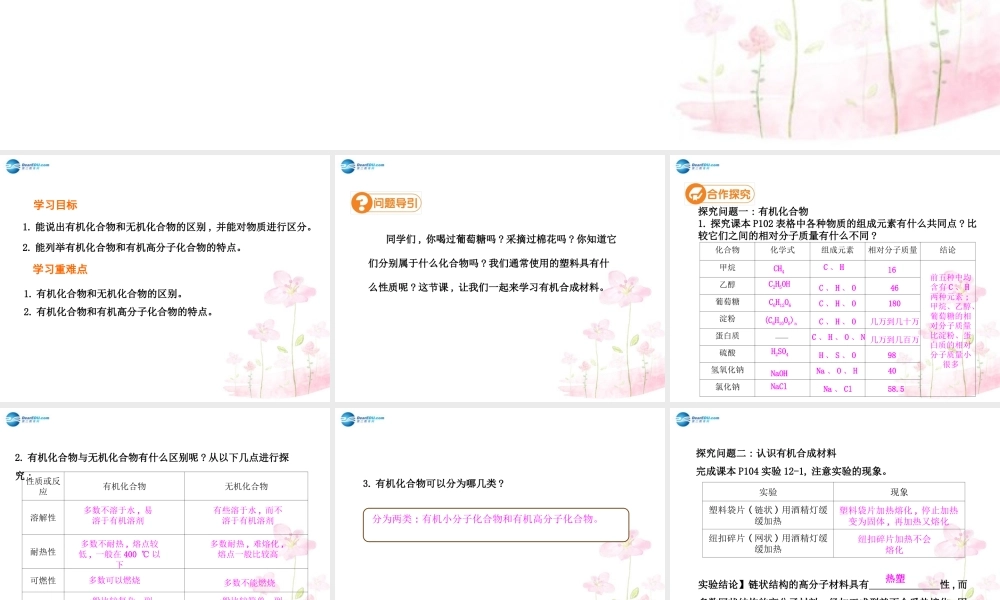Click objective line 能说出有机化合物和无机化合物的区别
1000x600 pixels.
pyautogui.click(x=168, y=226)
